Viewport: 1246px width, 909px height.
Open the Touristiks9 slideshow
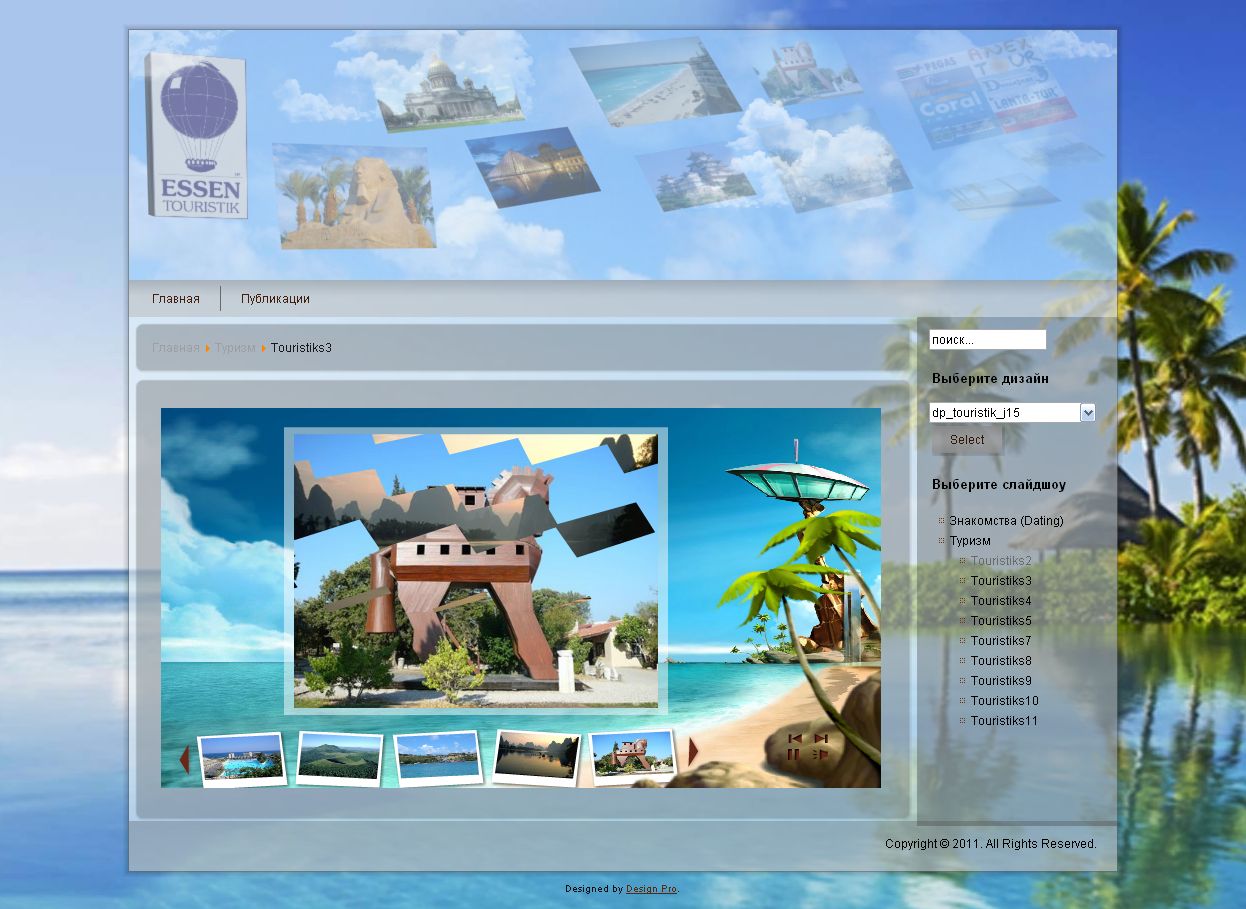(1001, 681)
